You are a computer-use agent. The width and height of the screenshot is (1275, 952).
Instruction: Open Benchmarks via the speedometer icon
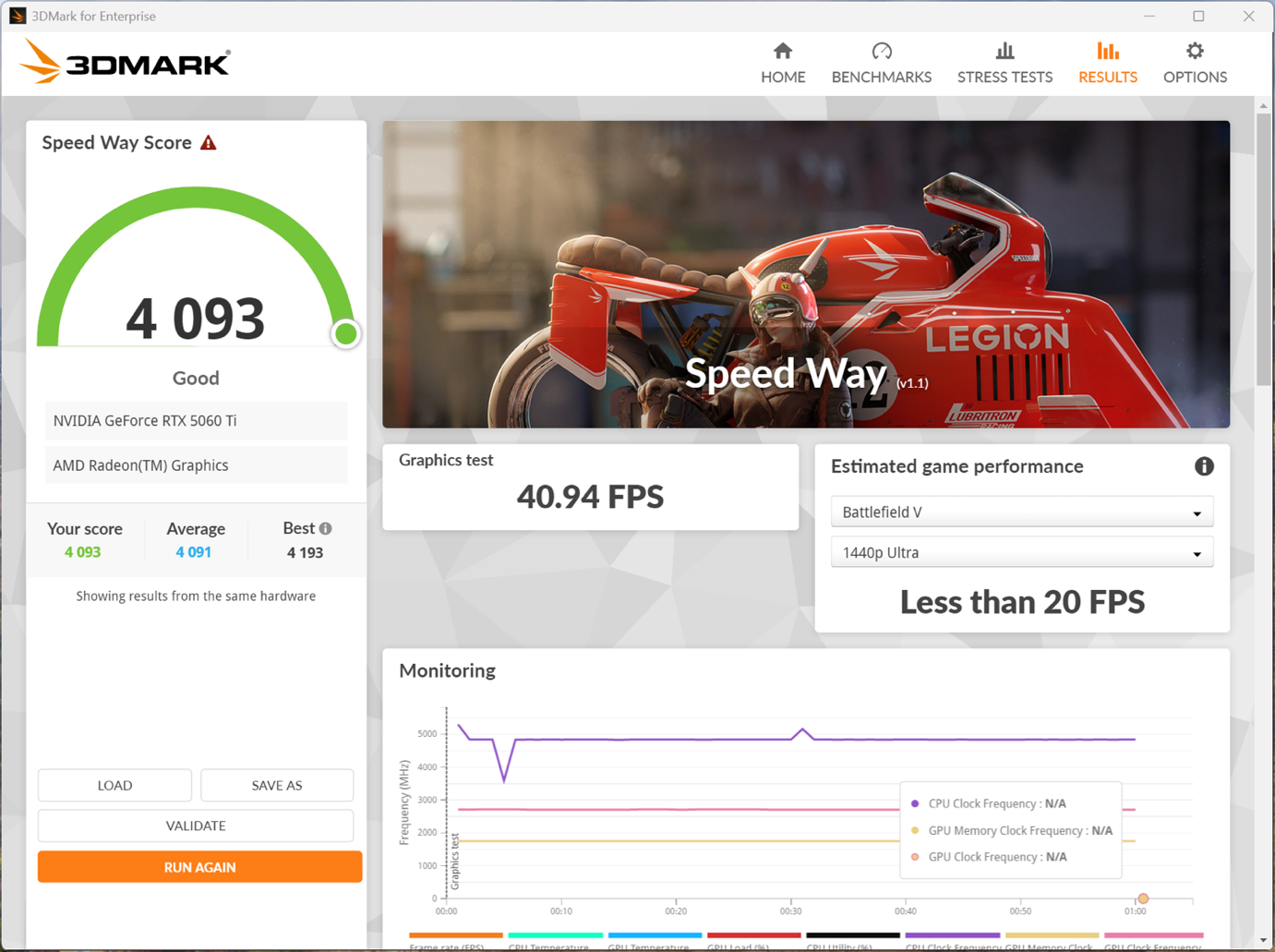(x=882, y=51)
